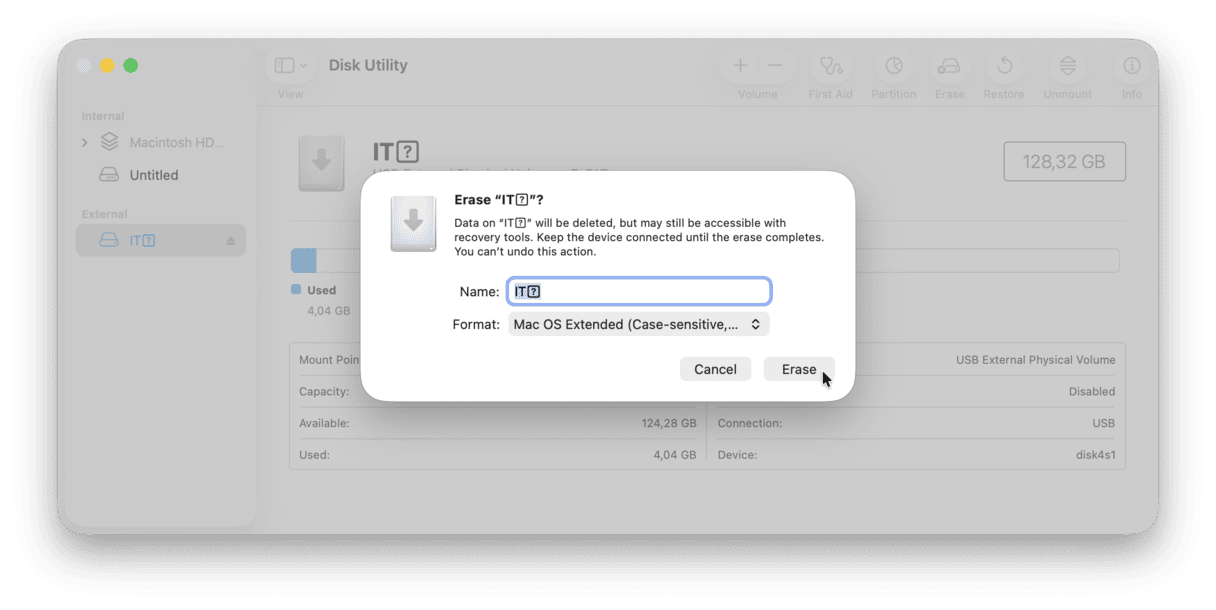Viewport: 1216px width, 610px height.
Task: Click the Add Volume plus icon
Action: (740, 64)
